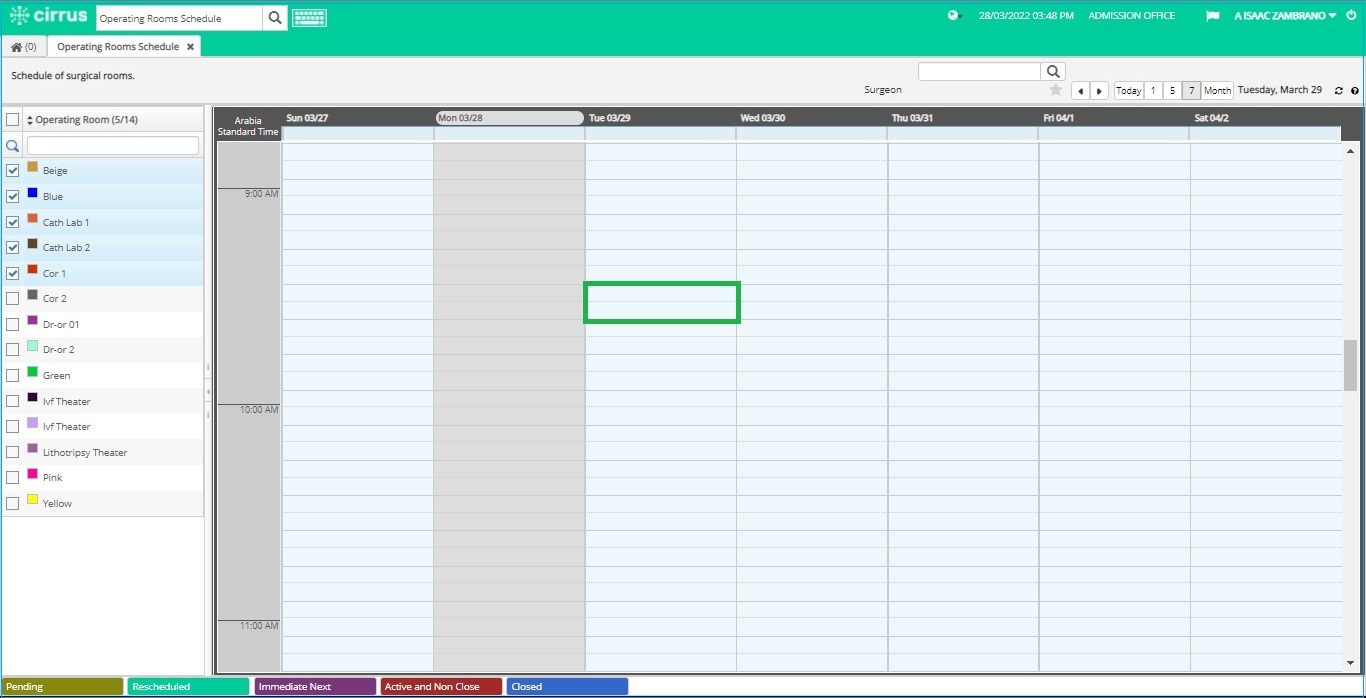Click the magnifier beside the top search box
The image size is (1366, 698).
[x=275, y=18]
